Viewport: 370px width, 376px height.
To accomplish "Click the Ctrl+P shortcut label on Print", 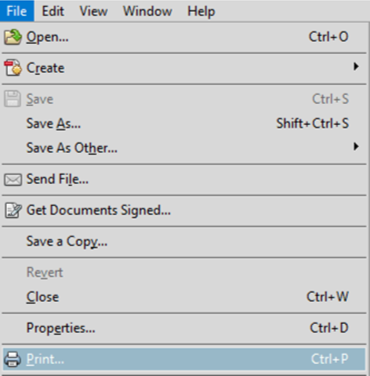I will tap(330, 359).
